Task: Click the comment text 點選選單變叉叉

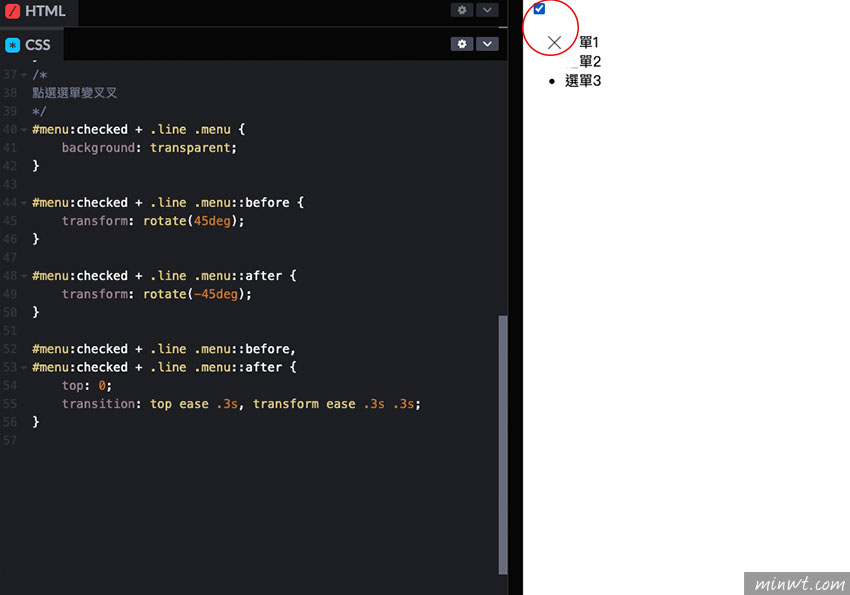Action: coord(75,93)
